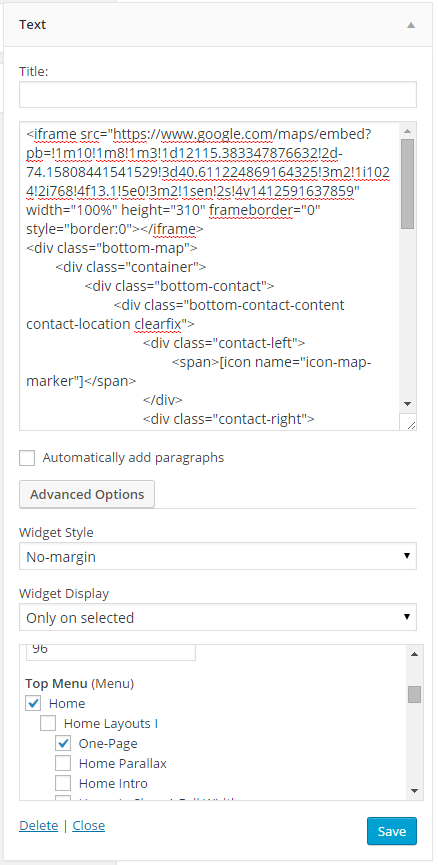Click textarea scrollbar up arrow
Viewport: 438px width, 865px height.
[408, 131]
